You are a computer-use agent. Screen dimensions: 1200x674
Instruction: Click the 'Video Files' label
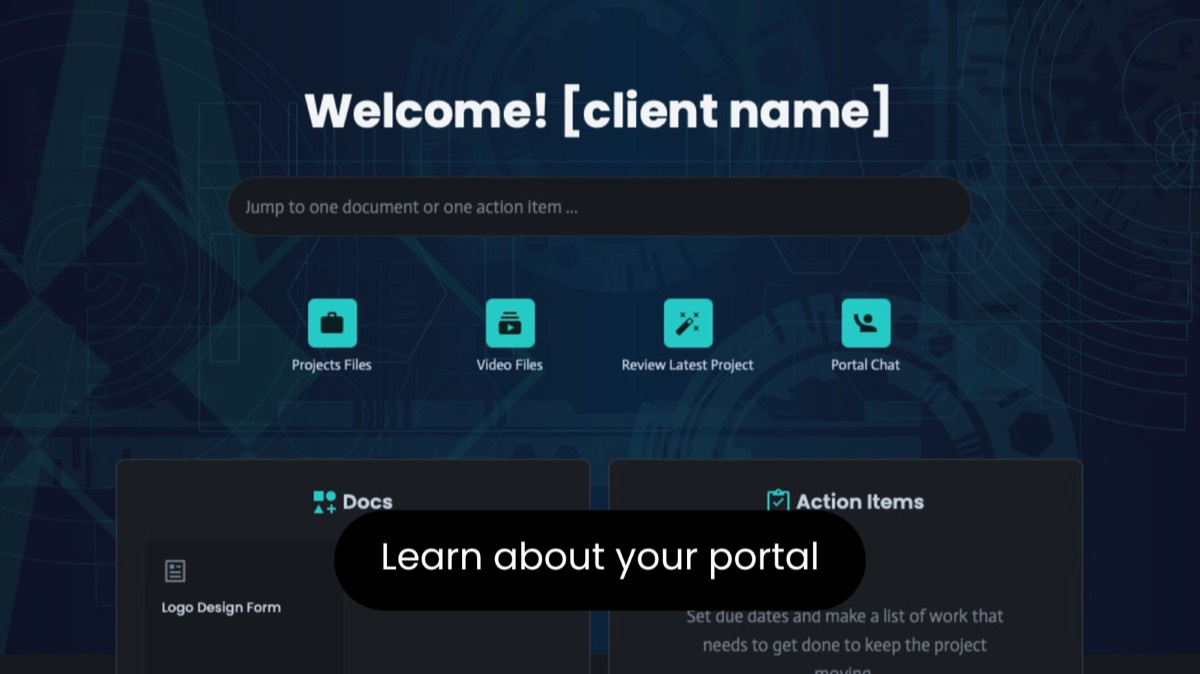510,365
